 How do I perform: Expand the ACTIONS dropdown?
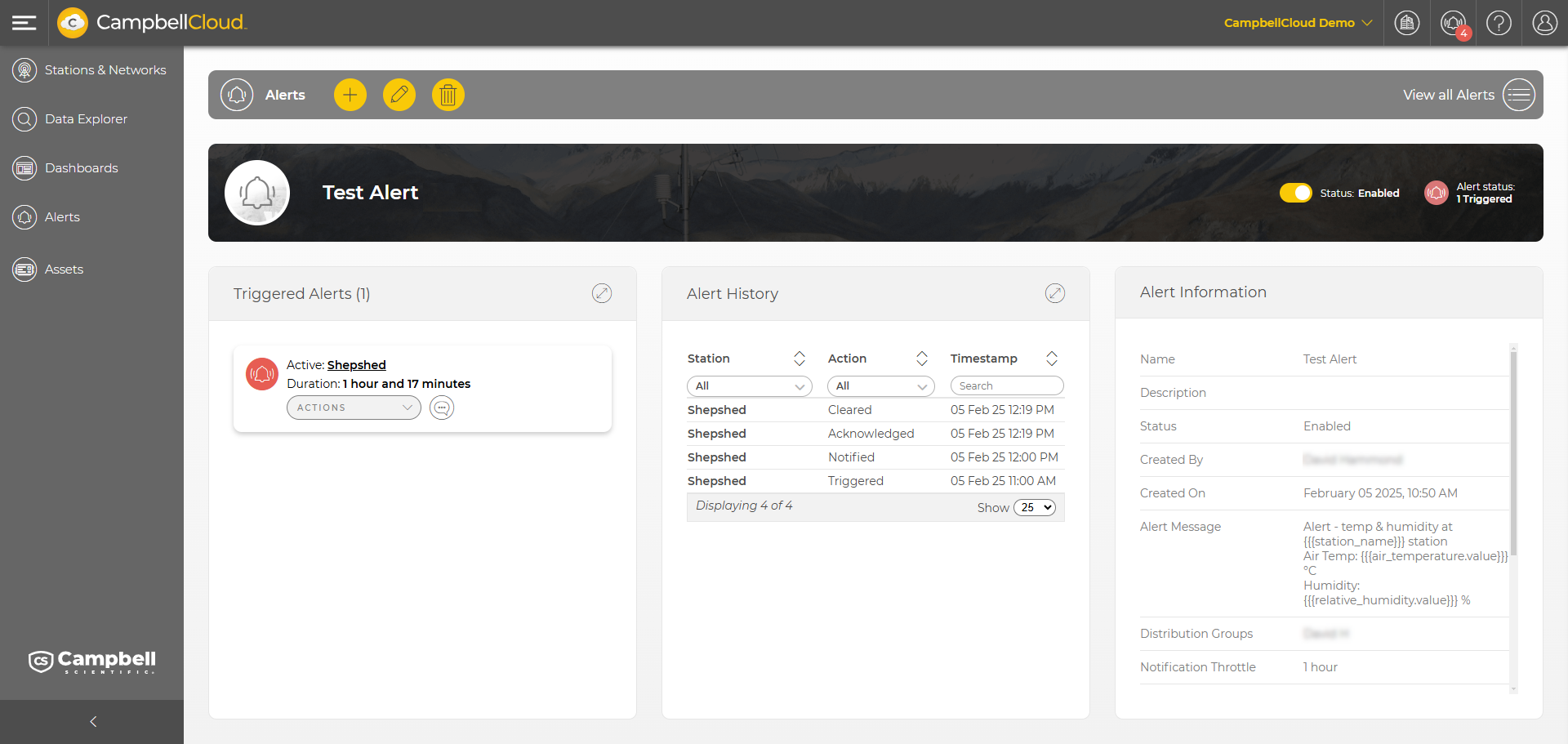point(354,408)
